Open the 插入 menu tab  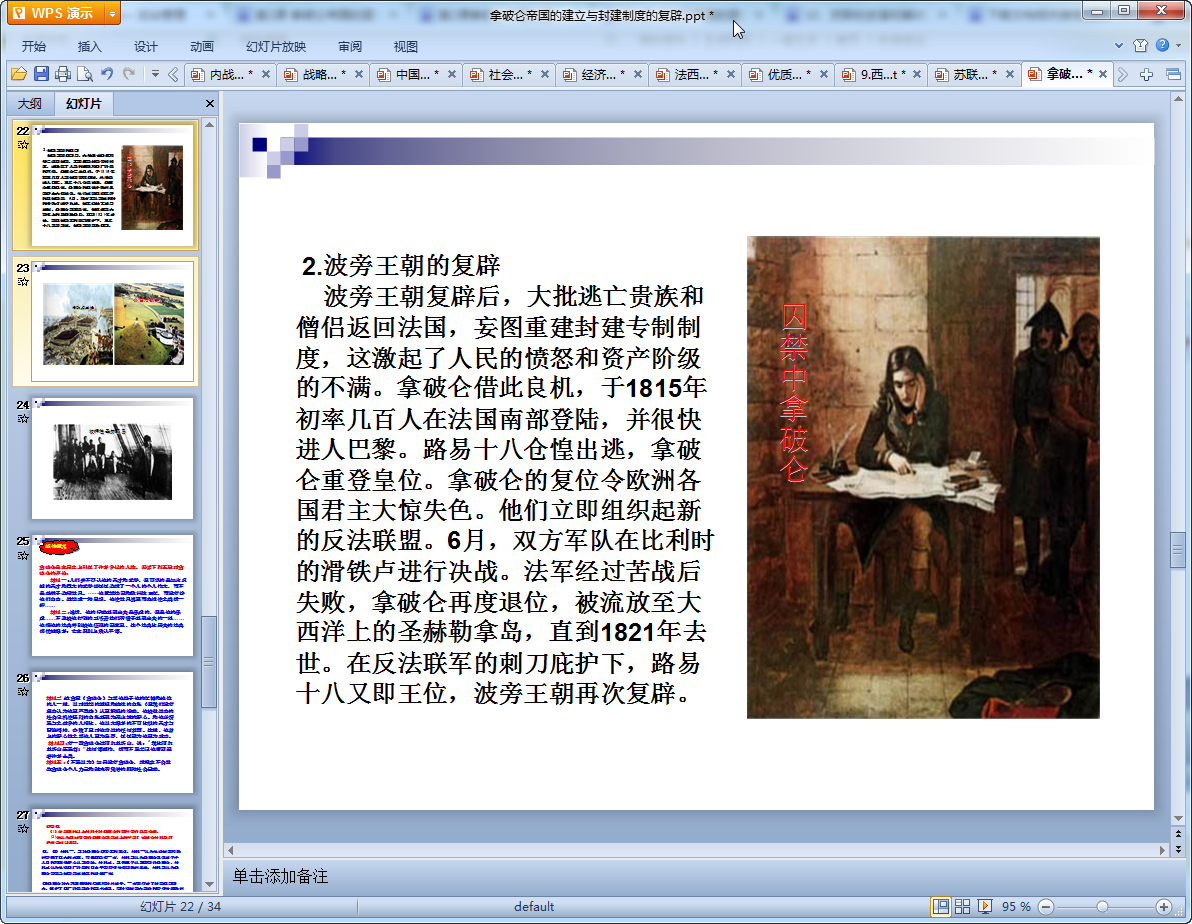coord(90,46)
